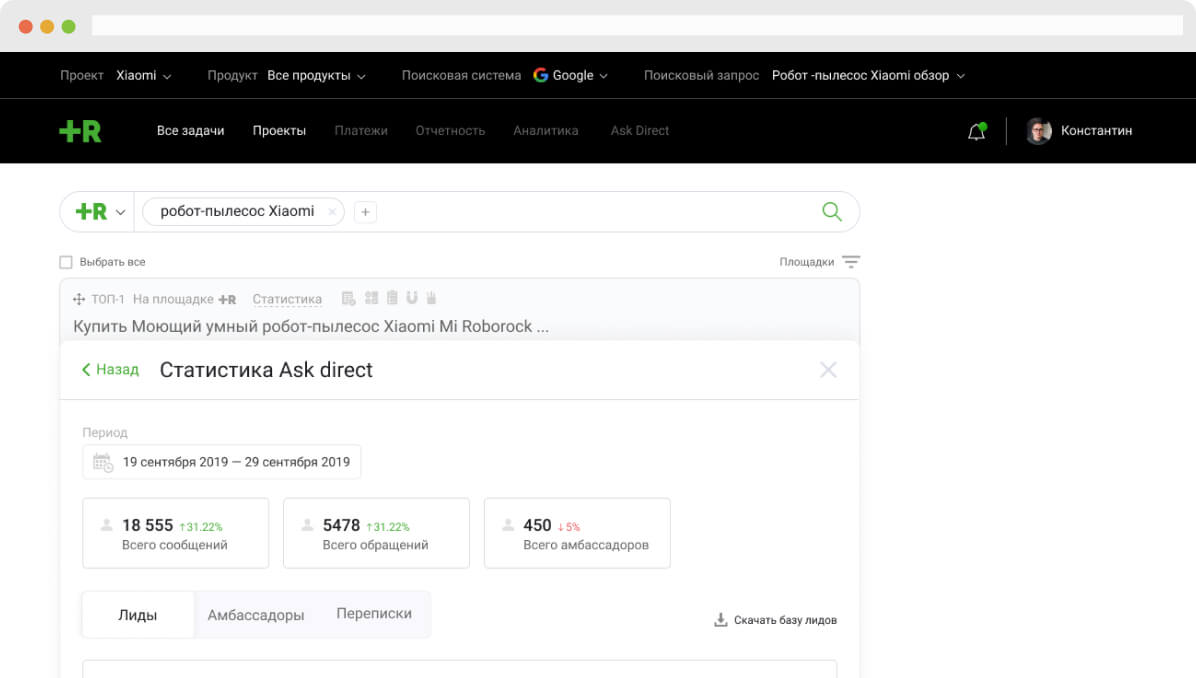Go to 'Все задачи' in the navbar

click(191, 130)
